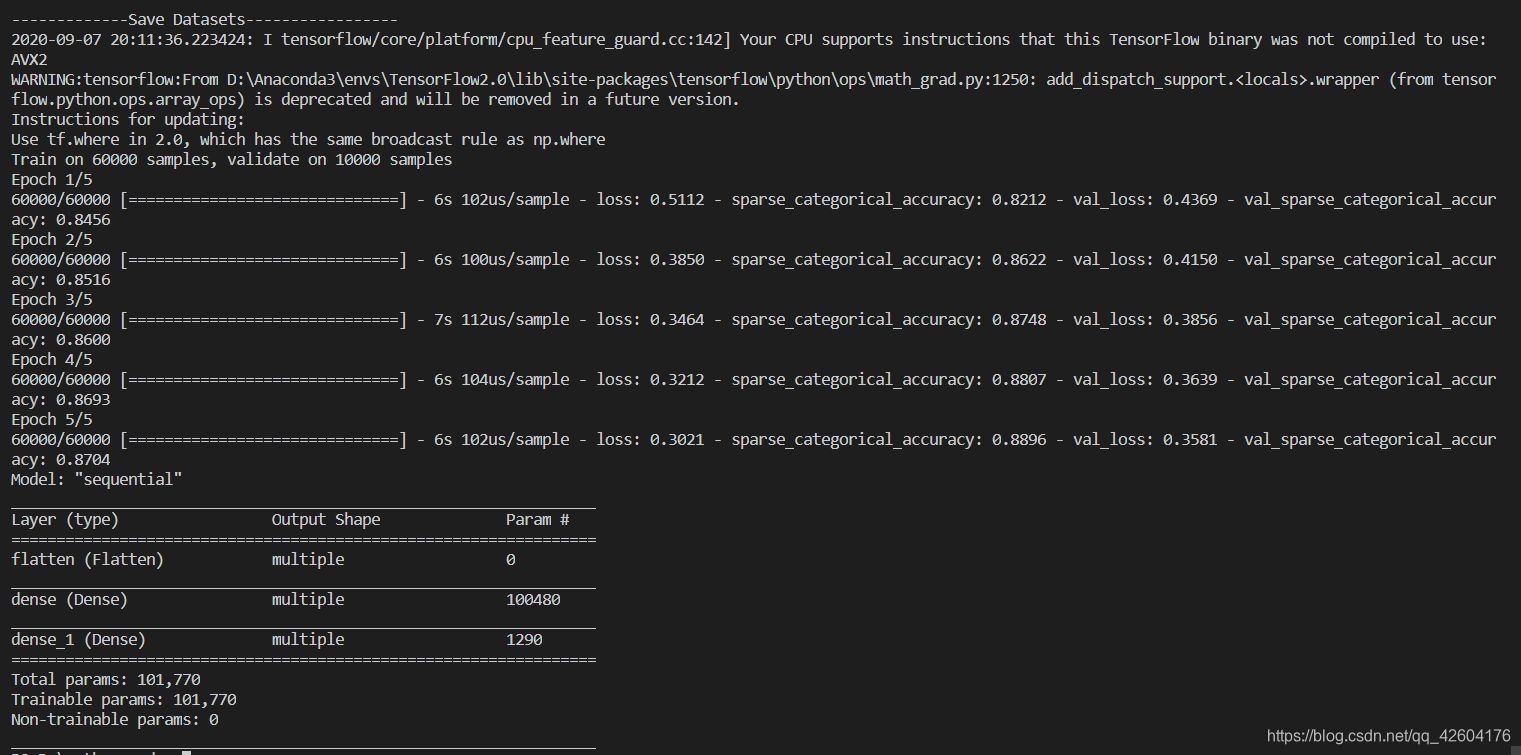Click the 'Use tf.where in 2.0' line
Screen dimensions: 1521x755
tap(308, 140)
